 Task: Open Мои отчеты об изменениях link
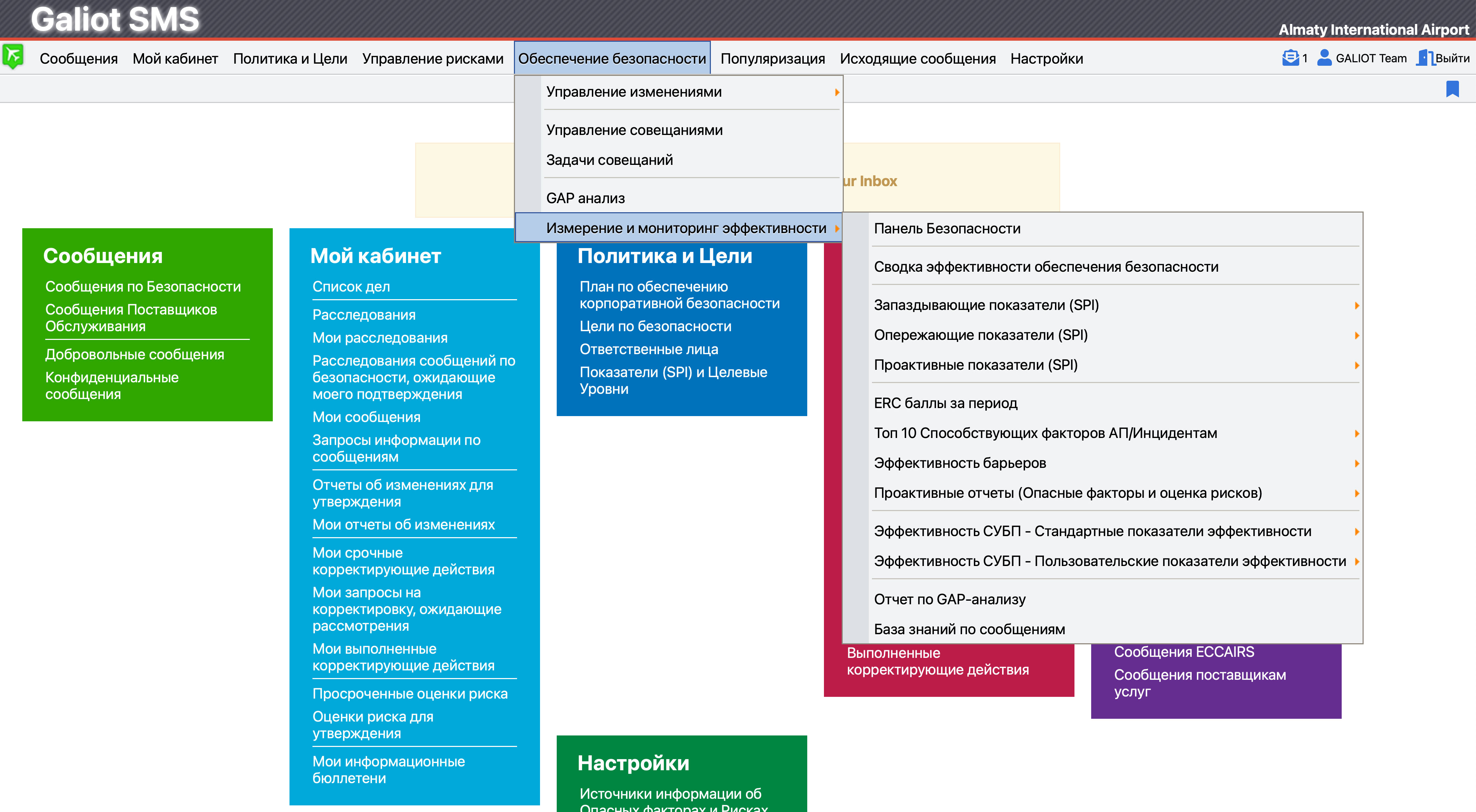click(x=403, y=524)
